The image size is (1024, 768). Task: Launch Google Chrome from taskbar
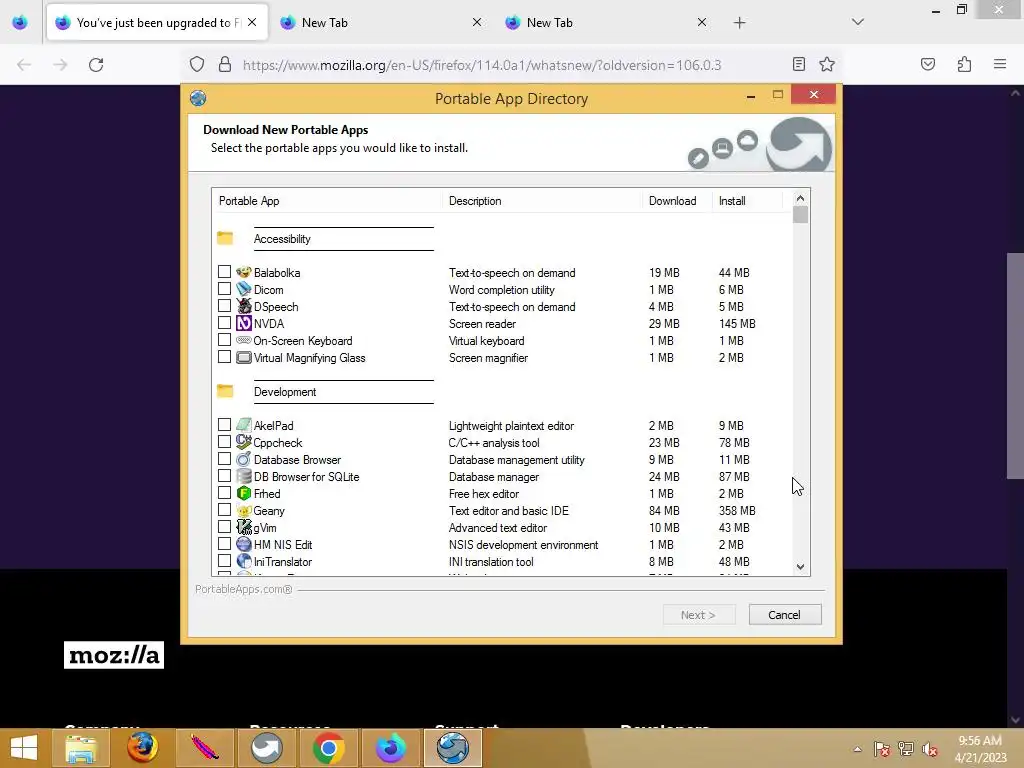pos(328,748)
